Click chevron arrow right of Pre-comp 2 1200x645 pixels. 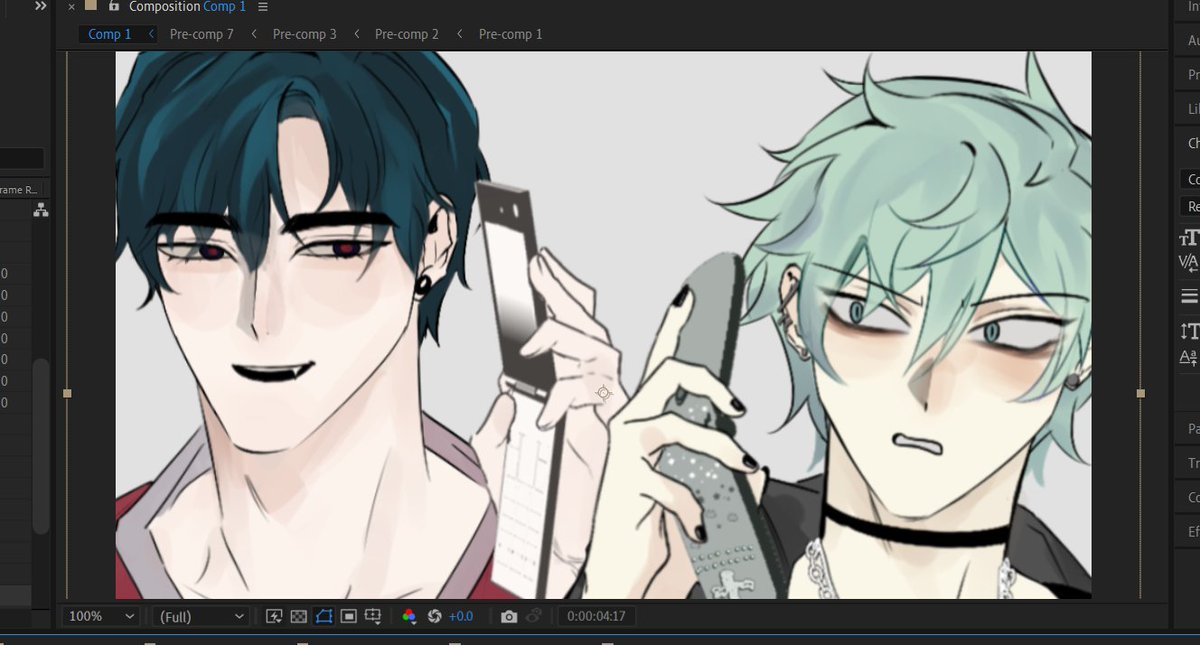click(459, 34)
